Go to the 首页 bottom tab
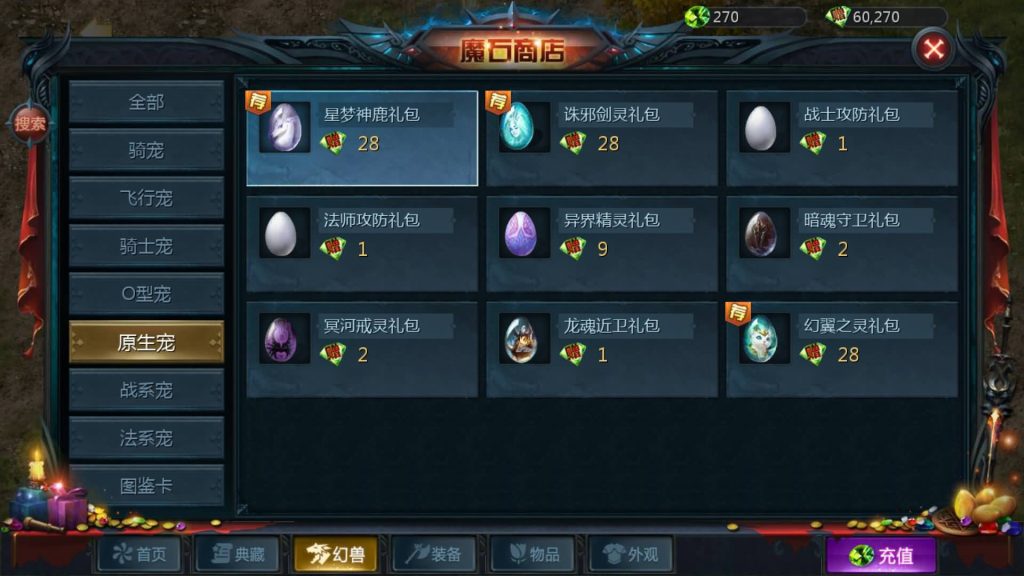This screenshot has height=576, width=1024. coord(139,554)
